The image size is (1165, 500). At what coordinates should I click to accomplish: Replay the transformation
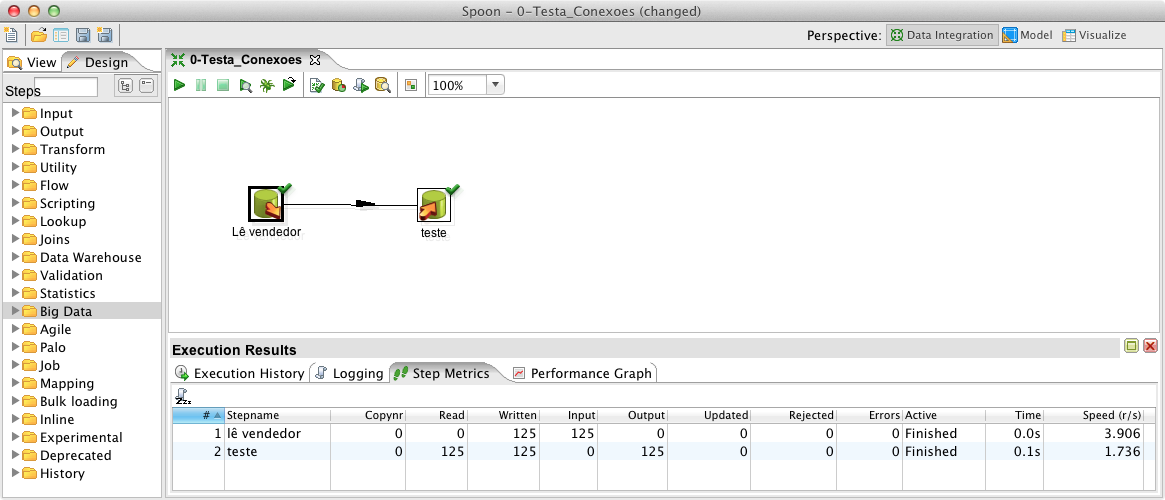click(x=289, y=85)
